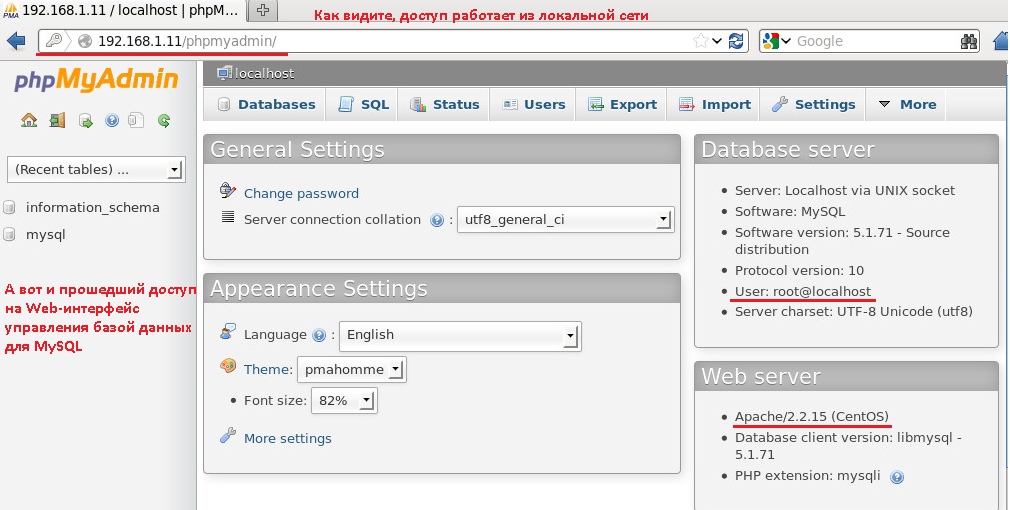The height and width of the screenshot is (510, 1010).
Task: Click help icon next to PHP extension
Action: point(897,477)
